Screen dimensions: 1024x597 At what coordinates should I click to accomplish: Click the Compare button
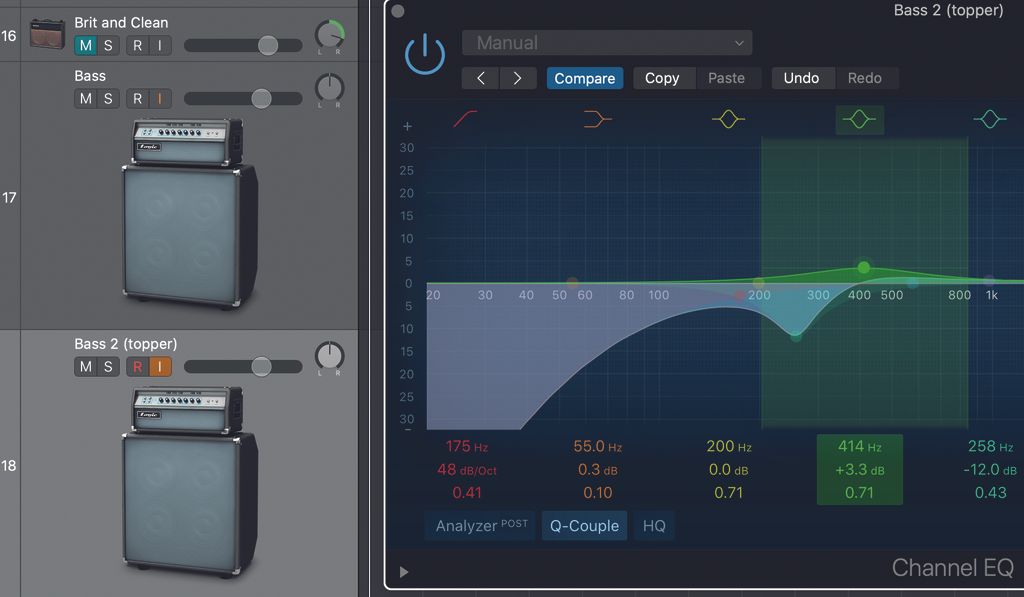tap(584, 78)
